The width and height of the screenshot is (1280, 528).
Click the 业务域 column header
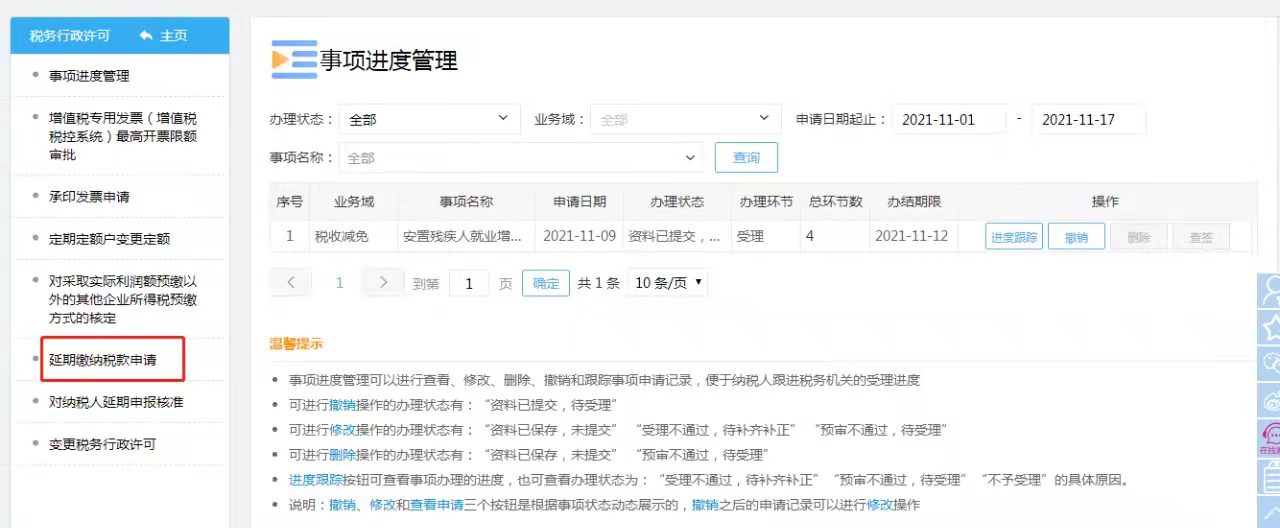[354, 201]
